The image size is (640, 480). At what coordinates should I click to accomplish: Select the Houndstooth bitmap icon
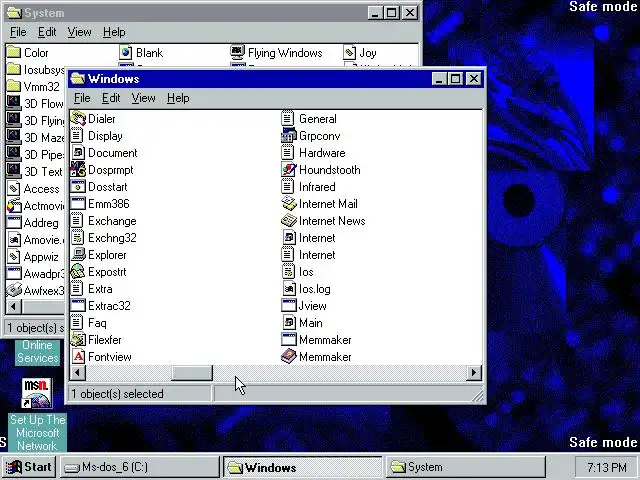pyautogui.click(x=289, y=170)
